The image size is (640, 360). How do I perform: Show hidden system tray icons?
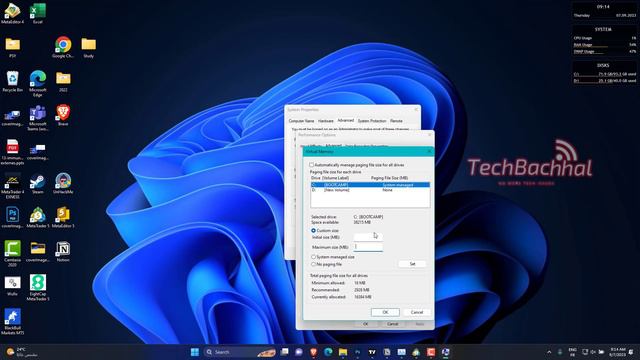[549, 352]
